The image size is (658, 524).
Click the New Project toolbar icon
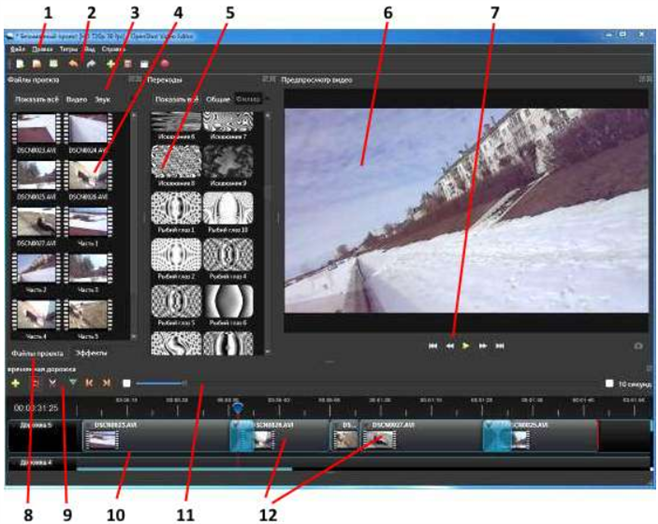tap(18, 64)
